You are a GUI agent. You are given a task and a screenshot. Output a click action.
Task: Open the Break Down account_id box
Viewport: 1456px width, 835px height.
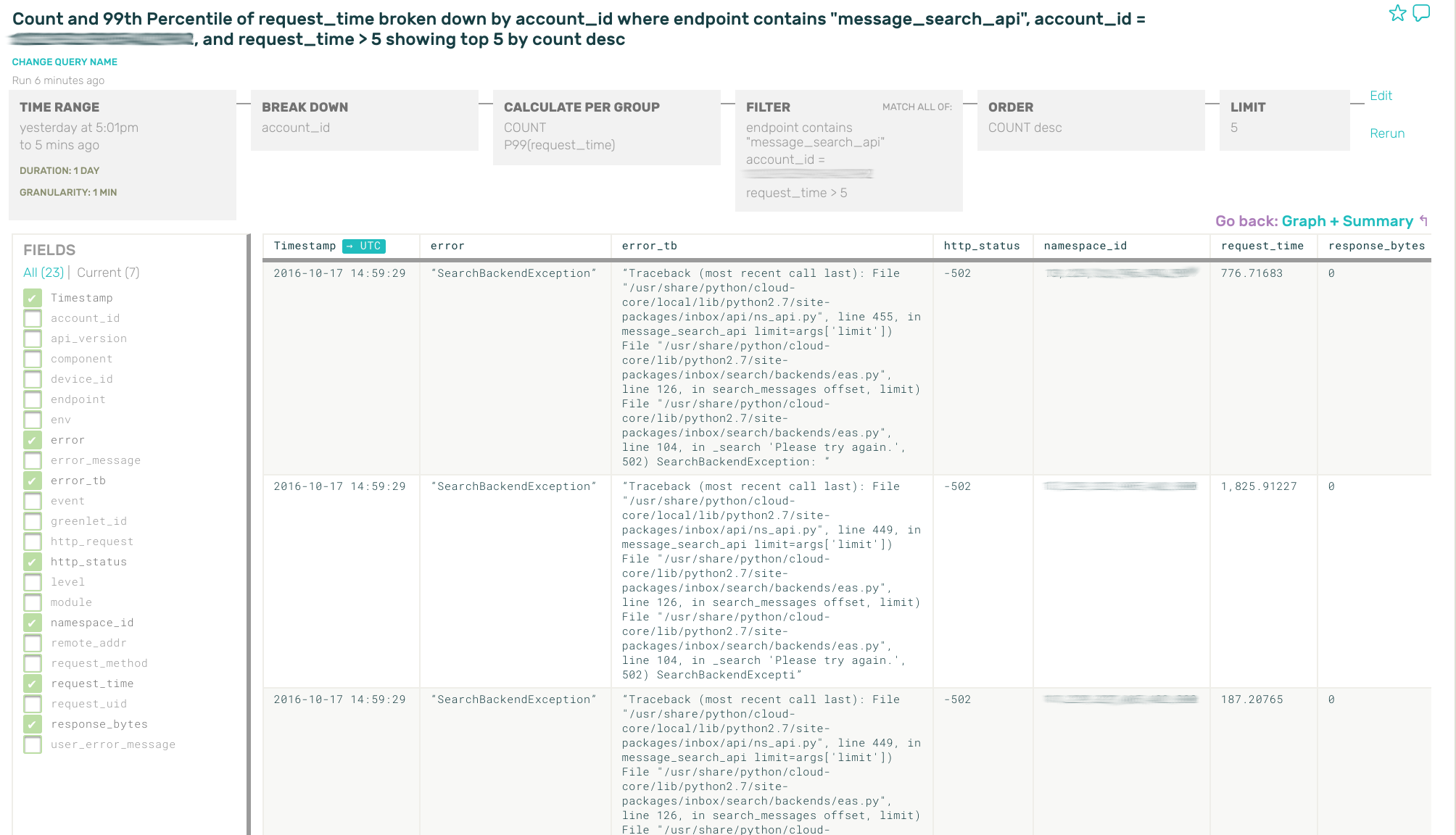pyautogui.click(x=364, y=120)
